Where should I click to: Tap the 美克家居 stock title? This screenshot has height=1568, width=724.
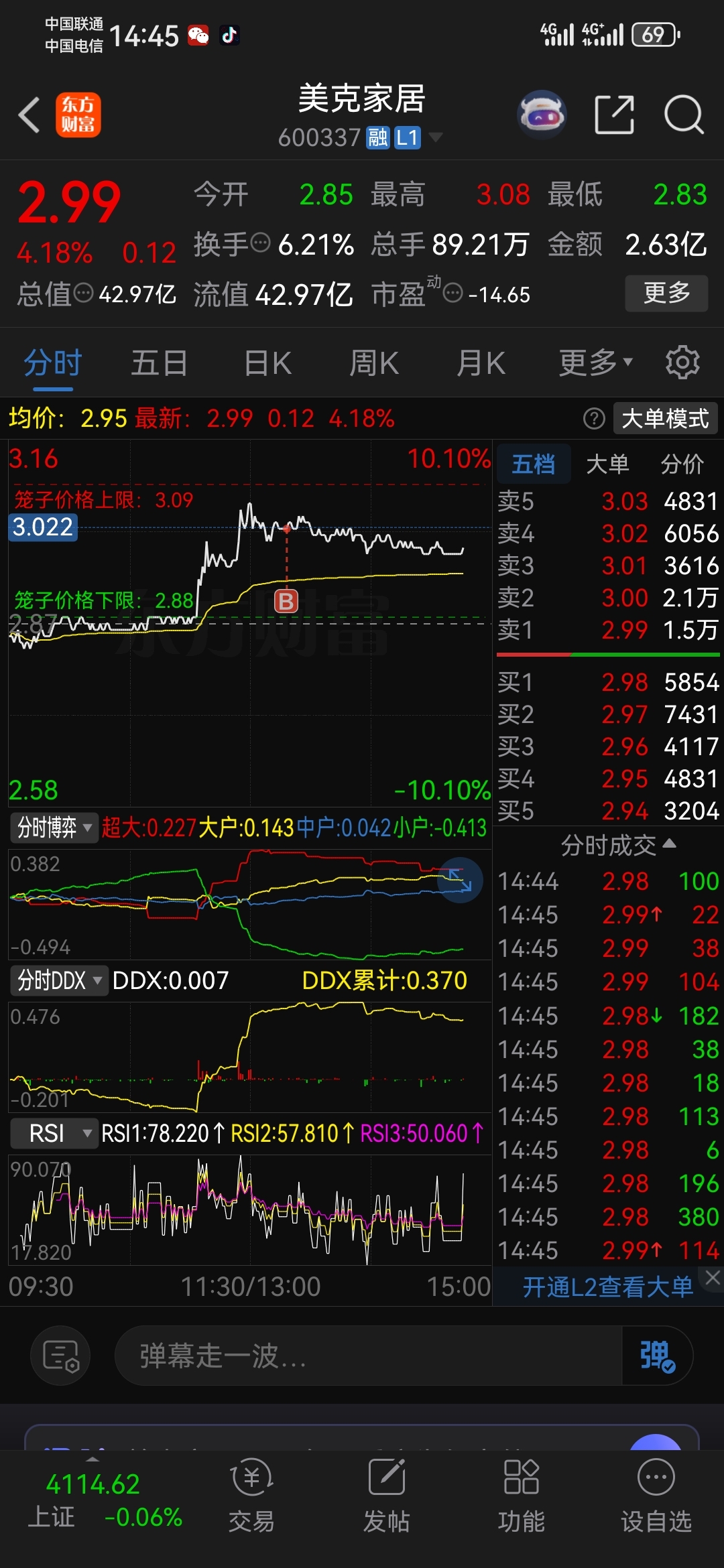click(361, 99)
